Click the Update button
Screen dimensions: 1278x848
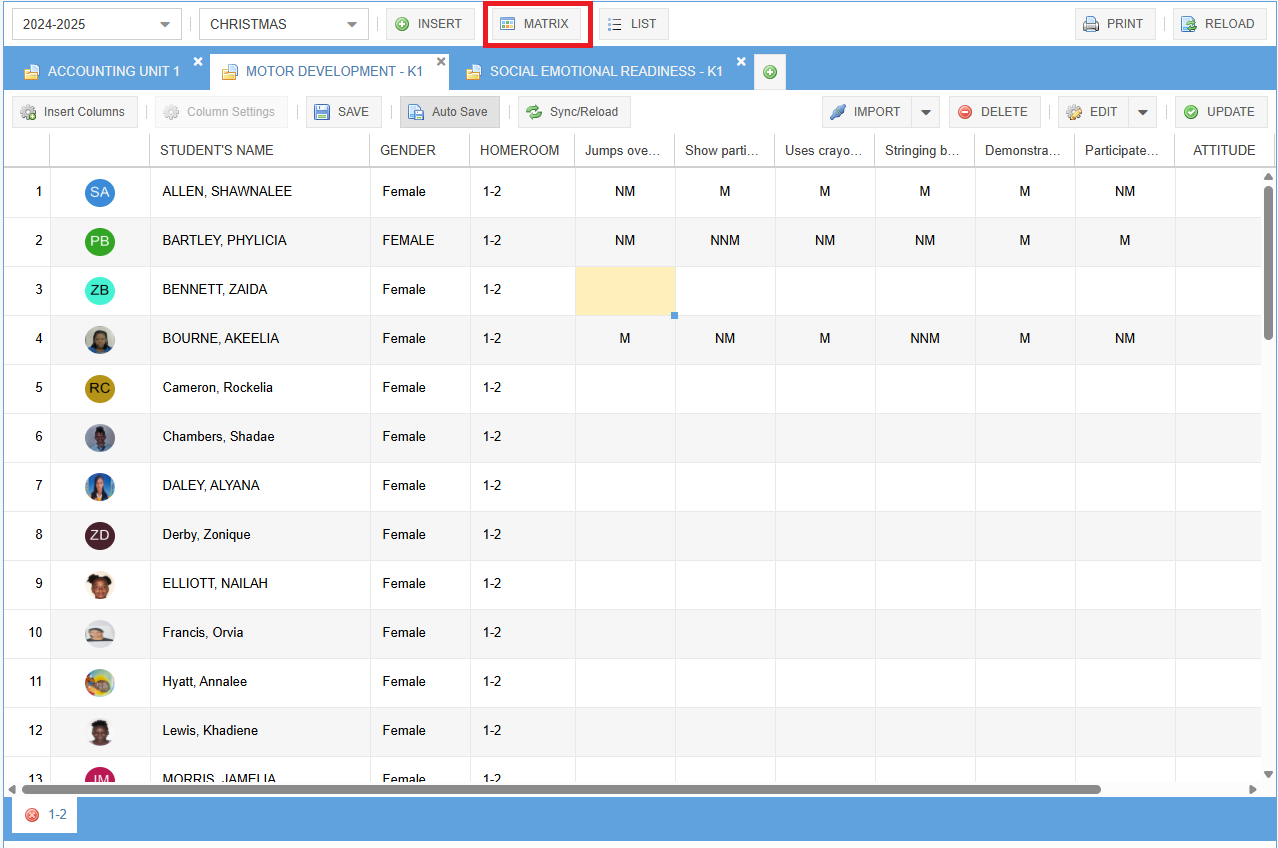1220,112
